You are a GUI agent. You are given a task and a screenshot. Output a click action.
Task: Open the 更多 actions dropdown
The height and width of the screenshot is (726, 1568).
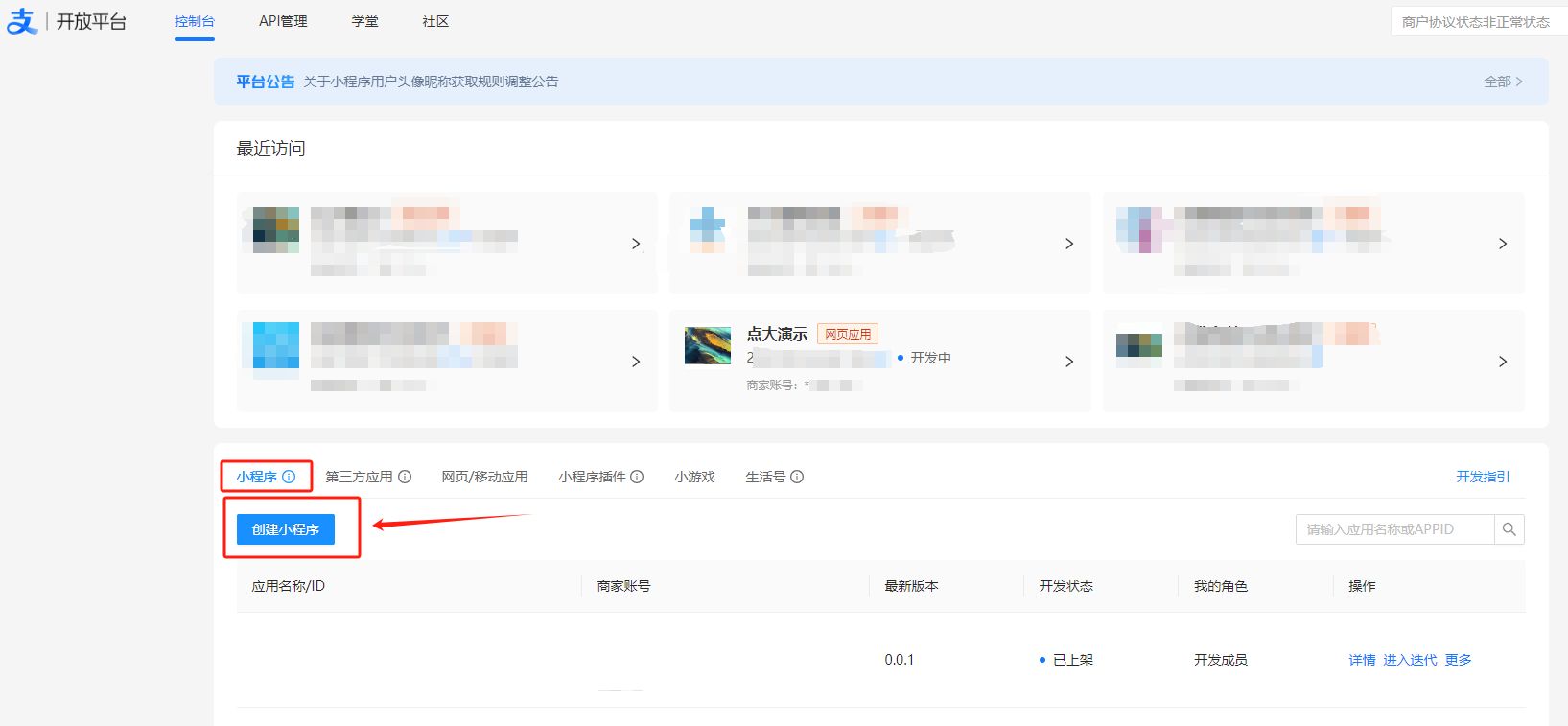point(1458,660)
